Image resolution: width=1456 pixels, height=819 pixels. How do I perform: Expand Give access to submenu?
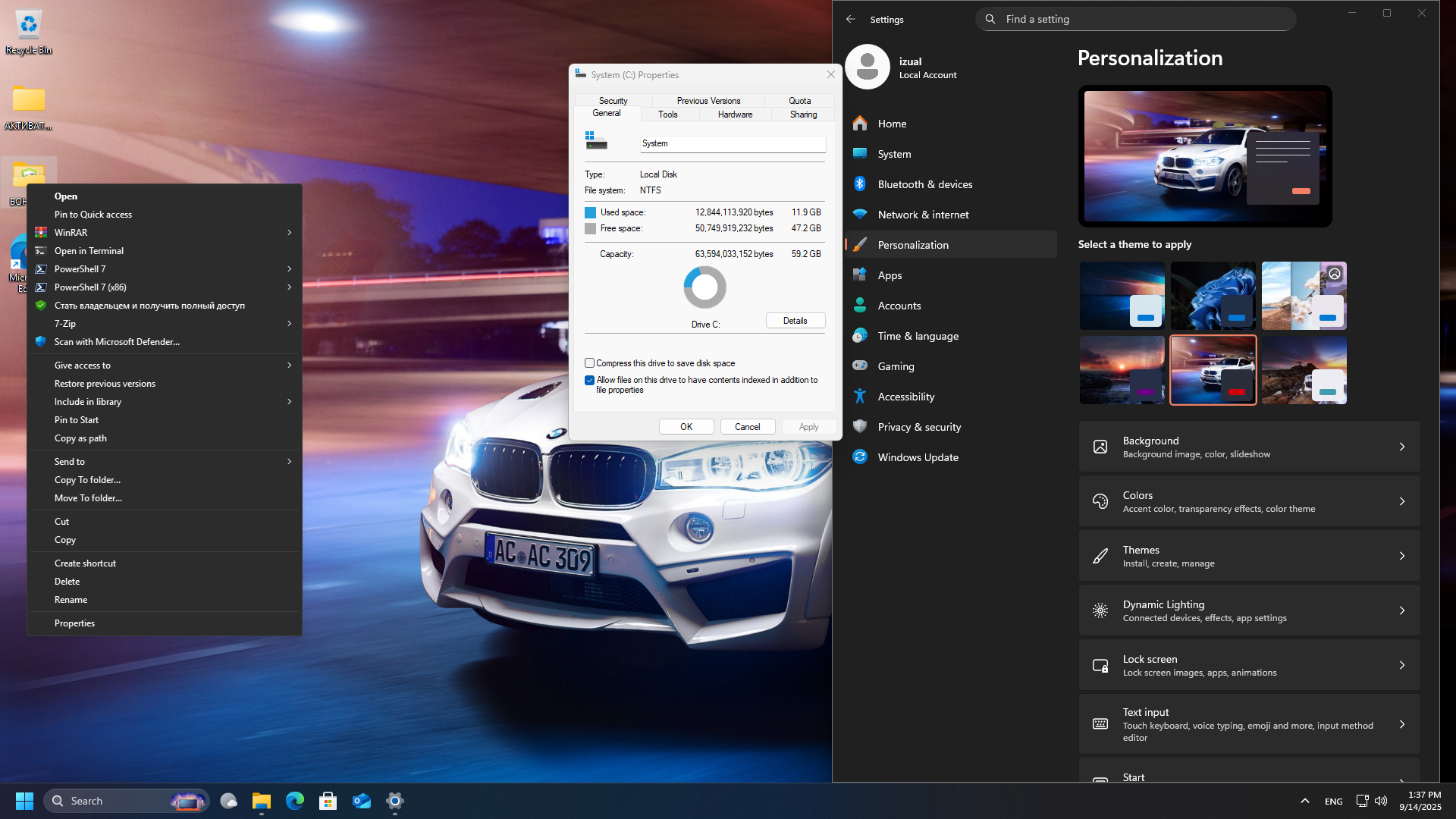click(x=165, y=366)
